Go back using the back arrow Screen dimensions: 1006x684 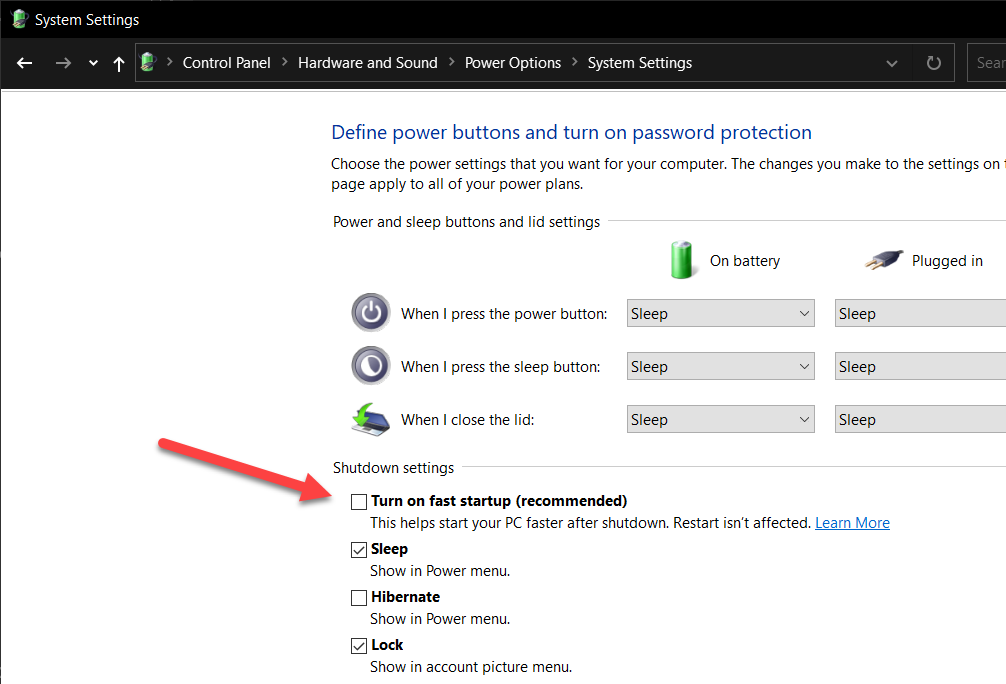pos(24,62)
